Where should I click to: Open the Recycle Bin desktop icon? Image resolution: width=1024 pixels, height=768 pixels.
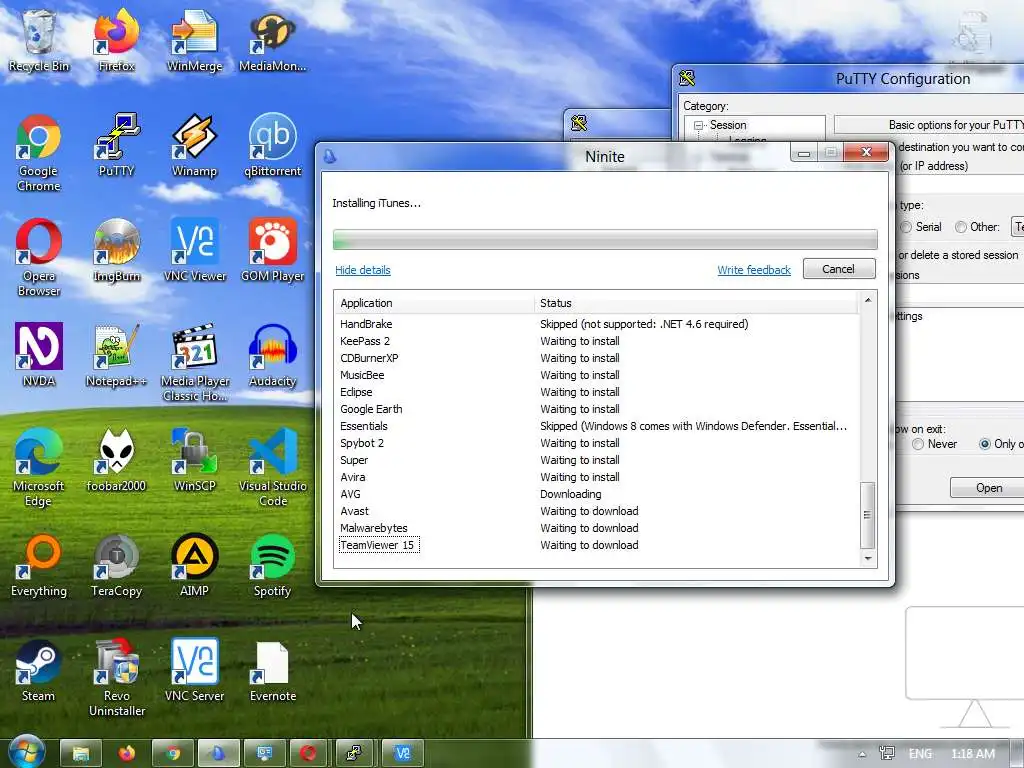click(x=39, y=40)
